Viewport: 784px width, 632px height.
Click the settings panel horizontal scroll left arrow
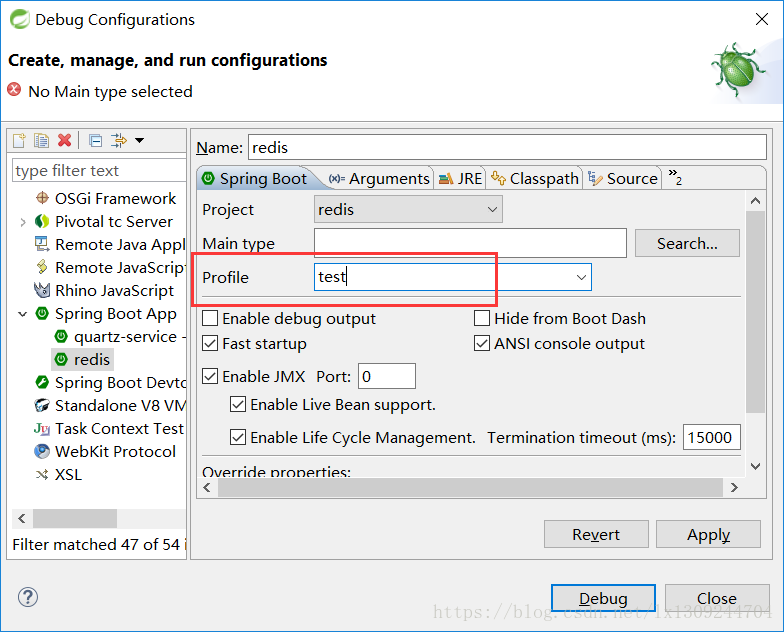click(x=208, y=488)
